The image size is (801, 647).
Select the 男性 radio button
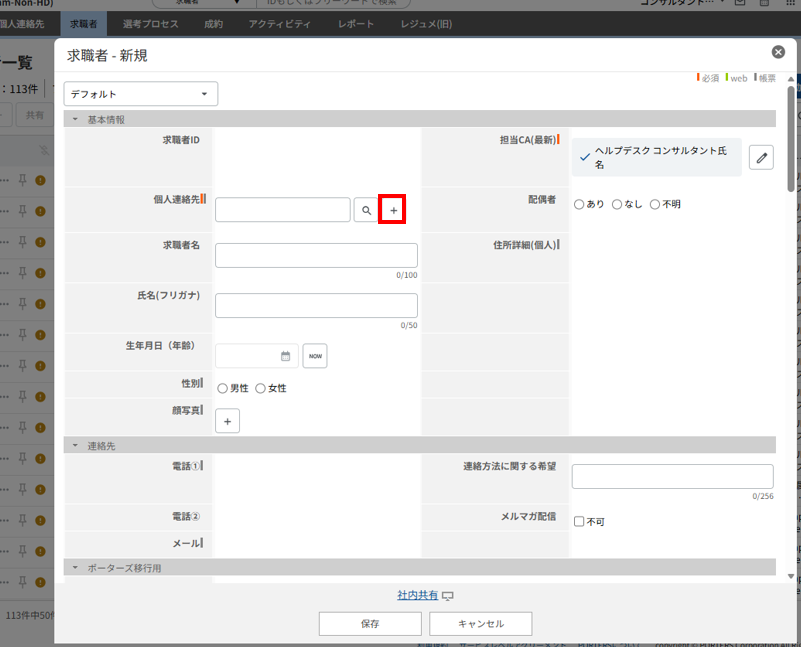tap(222, 388)
